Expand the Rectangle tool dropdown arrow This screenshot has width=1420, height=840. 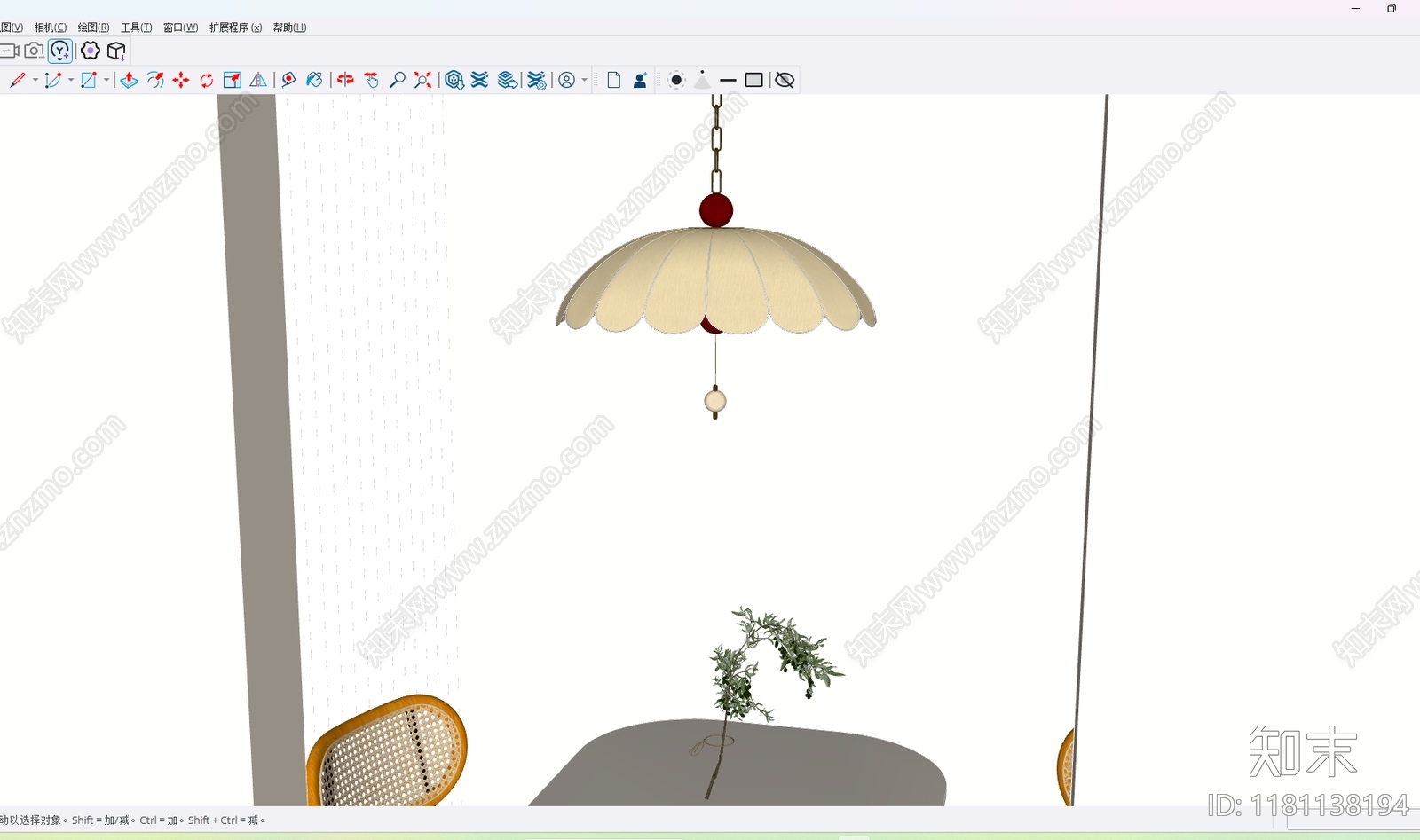pyautogui.click(x=106, y=80)
